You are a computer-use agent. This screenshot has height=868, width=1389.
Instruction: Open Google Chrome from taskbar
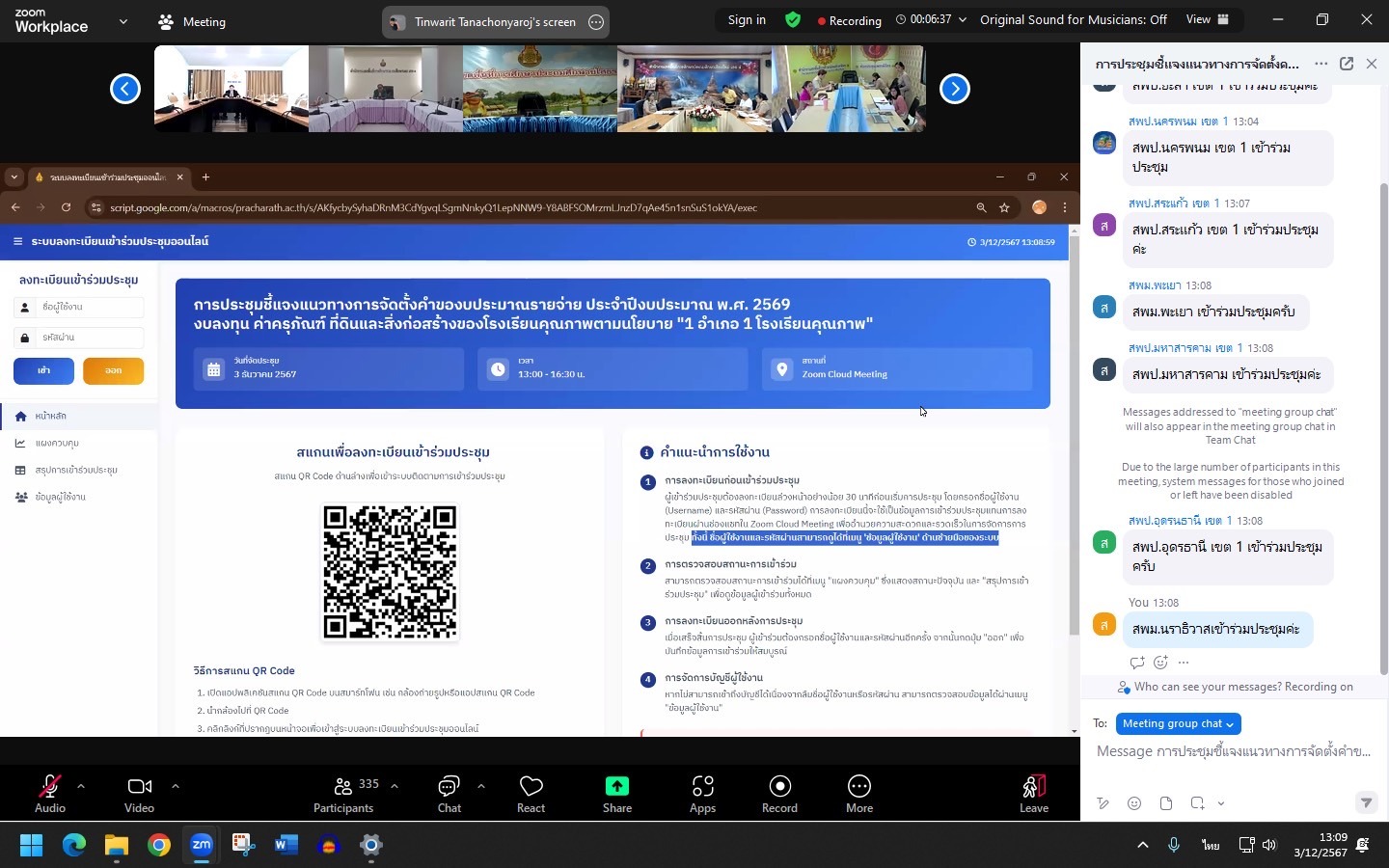pos(158,846)
